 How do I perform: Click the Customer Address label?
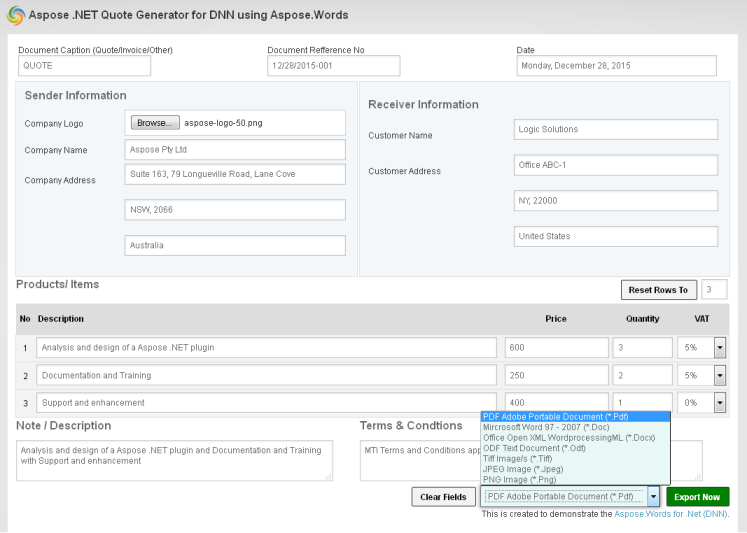[404, 171]
